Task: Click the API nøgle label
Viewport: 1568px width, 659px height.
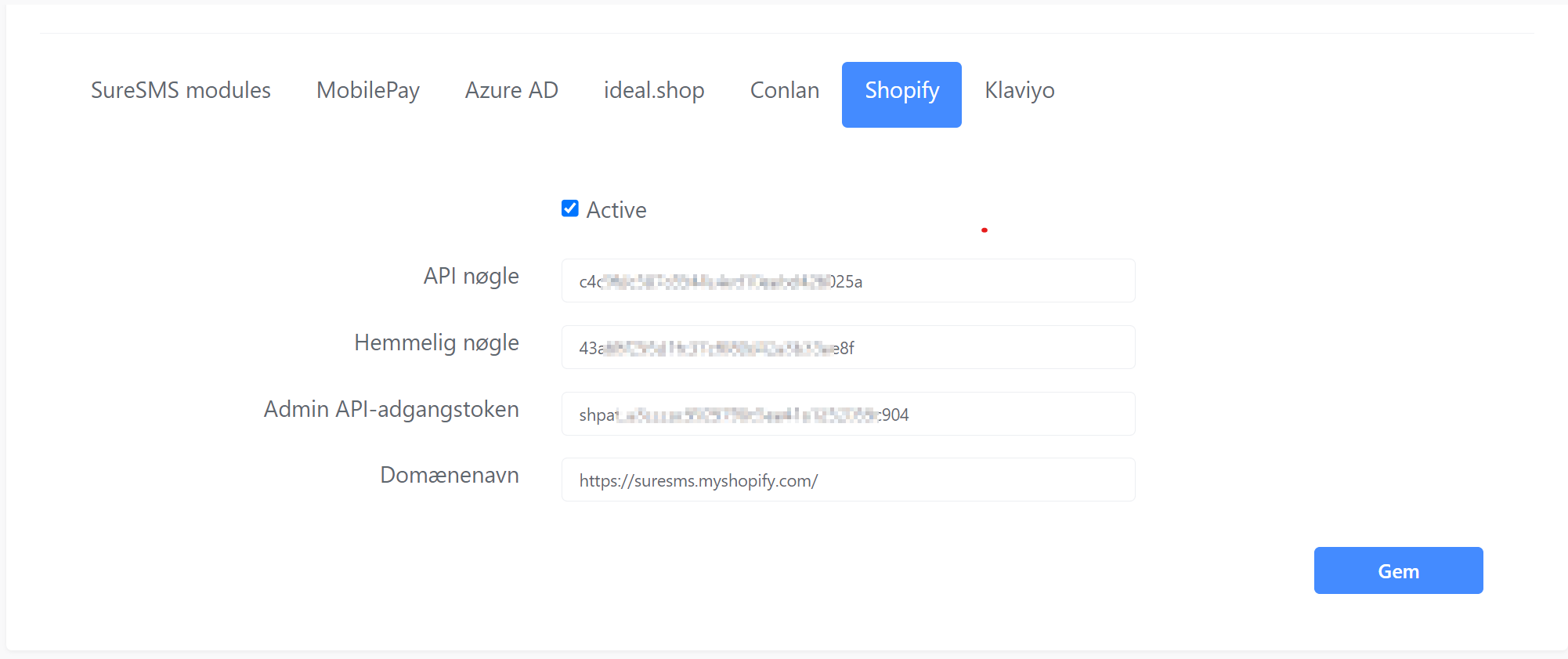Action: 471,277
